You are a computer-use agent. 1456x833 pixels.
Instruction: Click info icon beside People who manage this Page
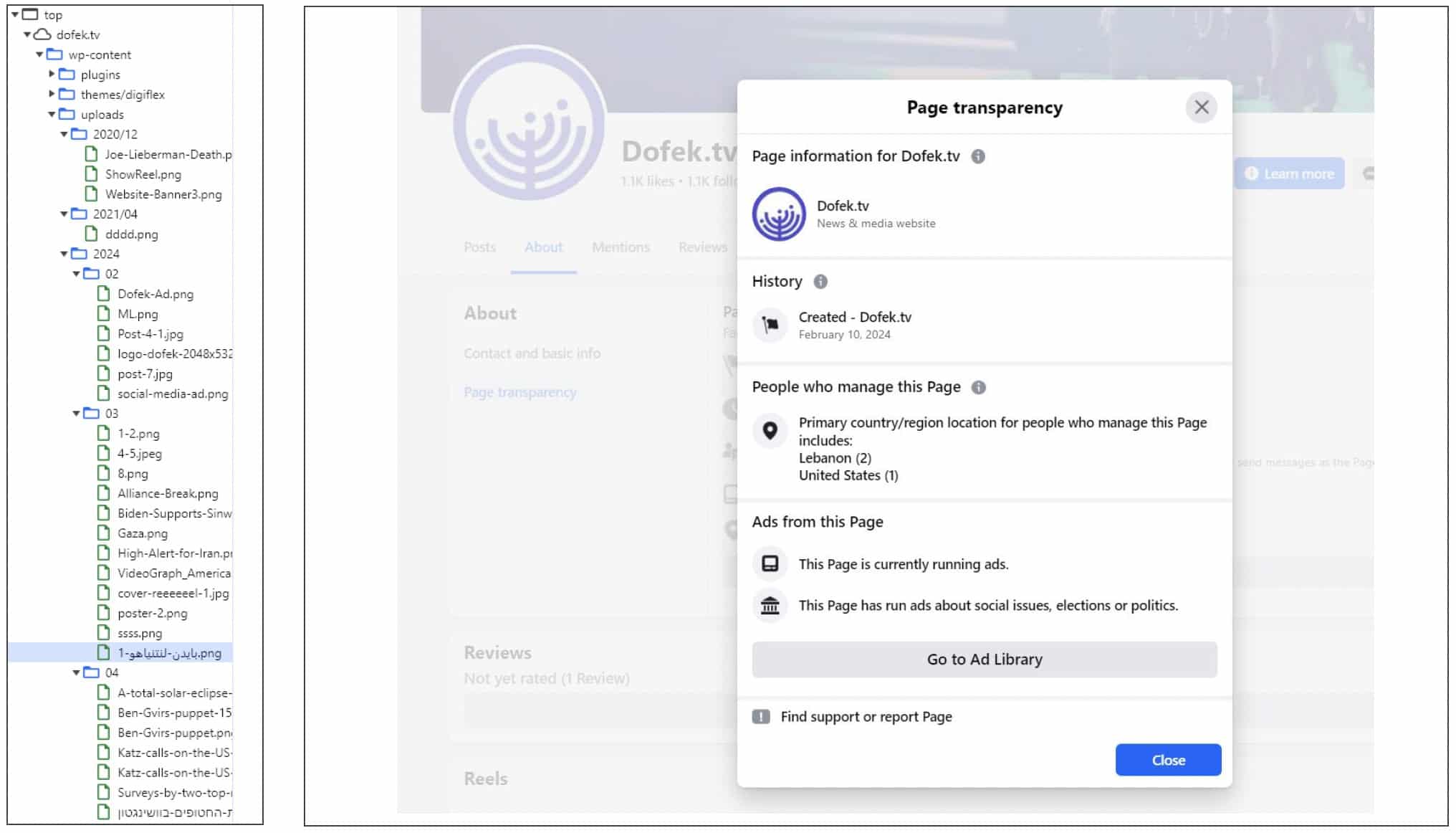point(978,387)
